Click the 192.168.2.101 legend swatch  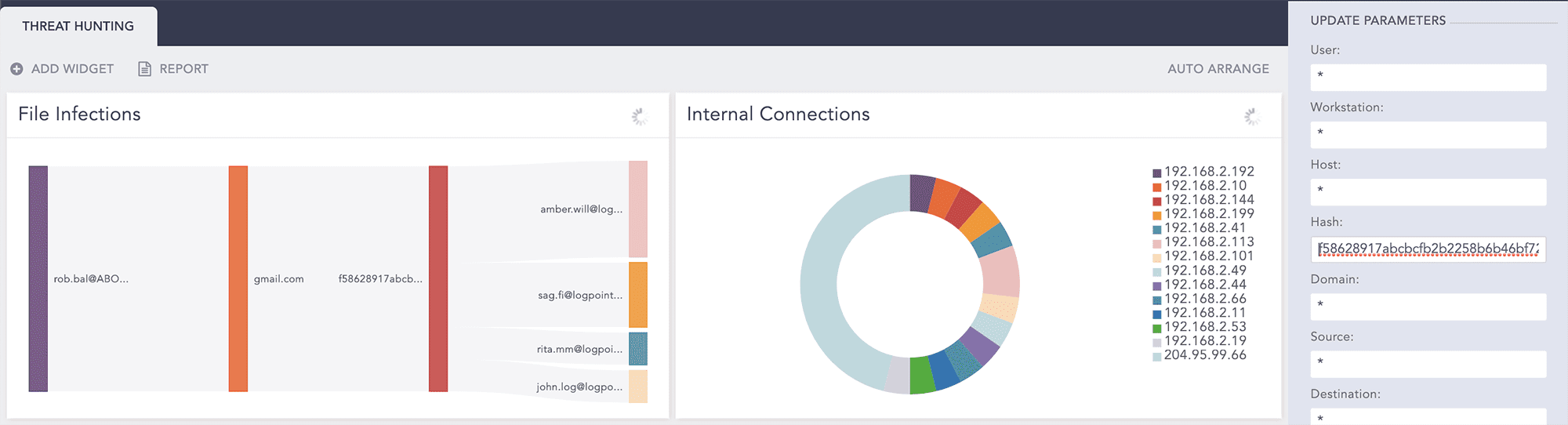(x=1157, y=258)
